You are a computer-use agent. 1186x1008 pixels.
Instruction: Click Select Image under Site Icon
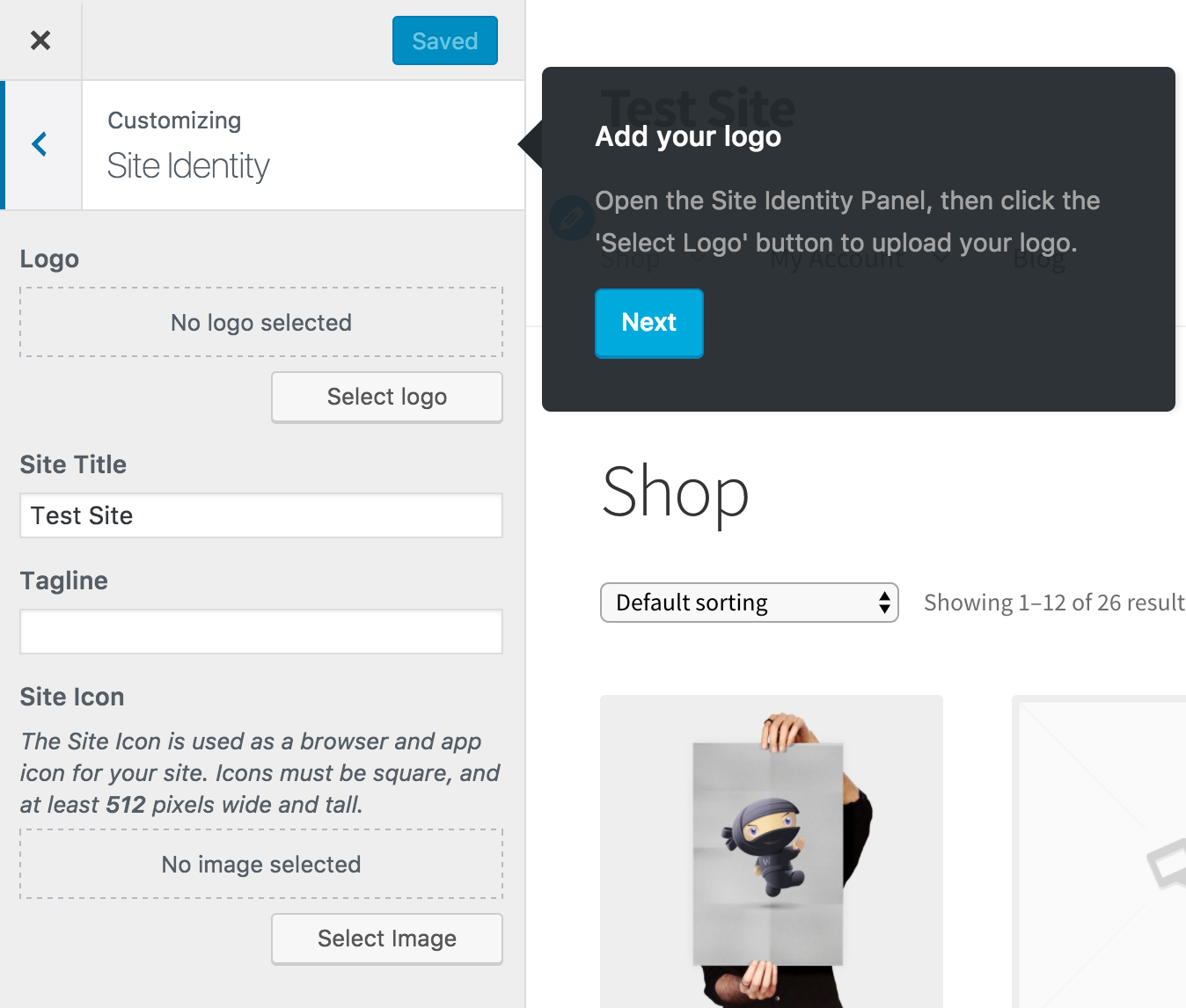pos(386,939)
